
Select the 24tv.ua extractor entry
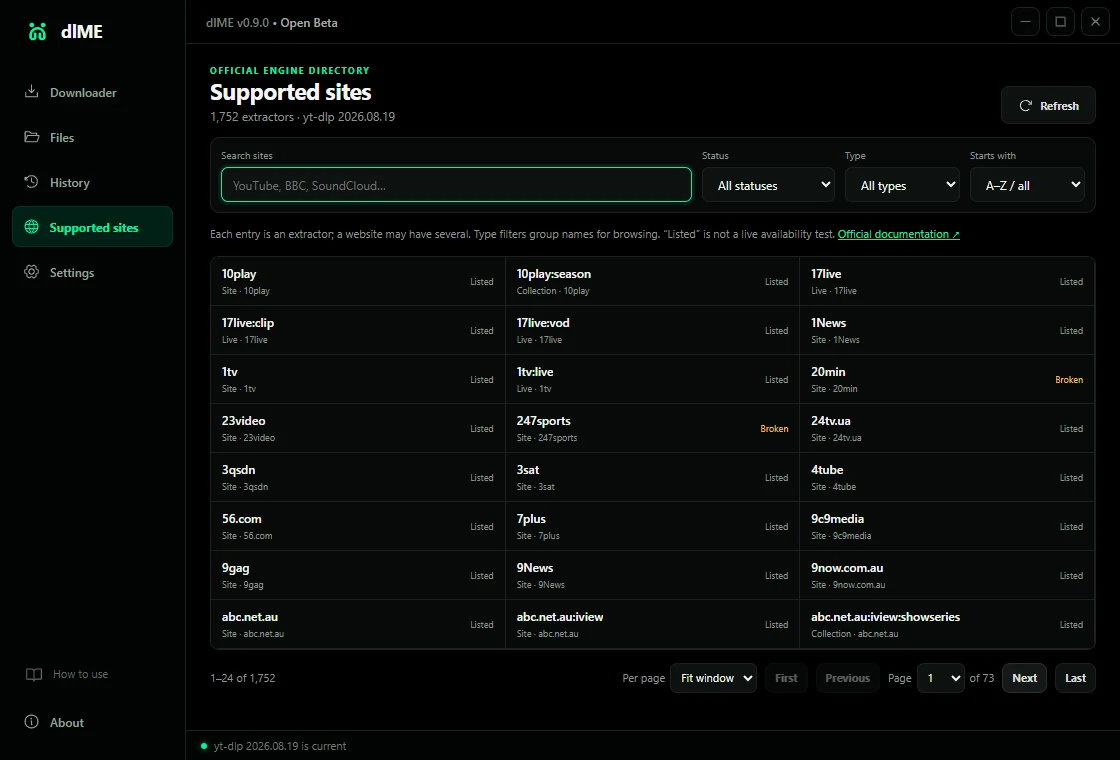coord(947,429)
